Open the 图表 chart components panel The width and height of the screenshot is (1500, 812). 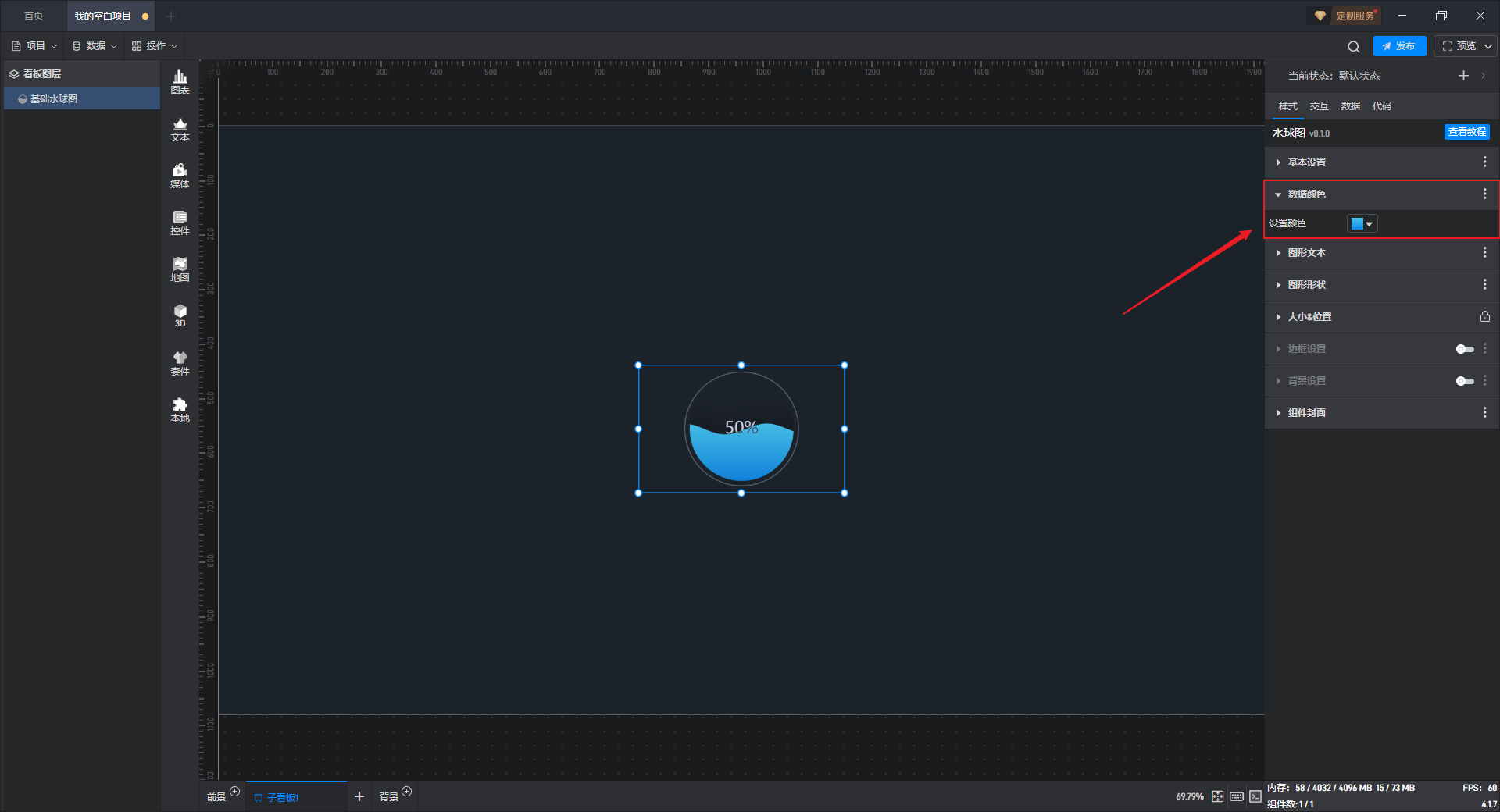coord(180,82)
